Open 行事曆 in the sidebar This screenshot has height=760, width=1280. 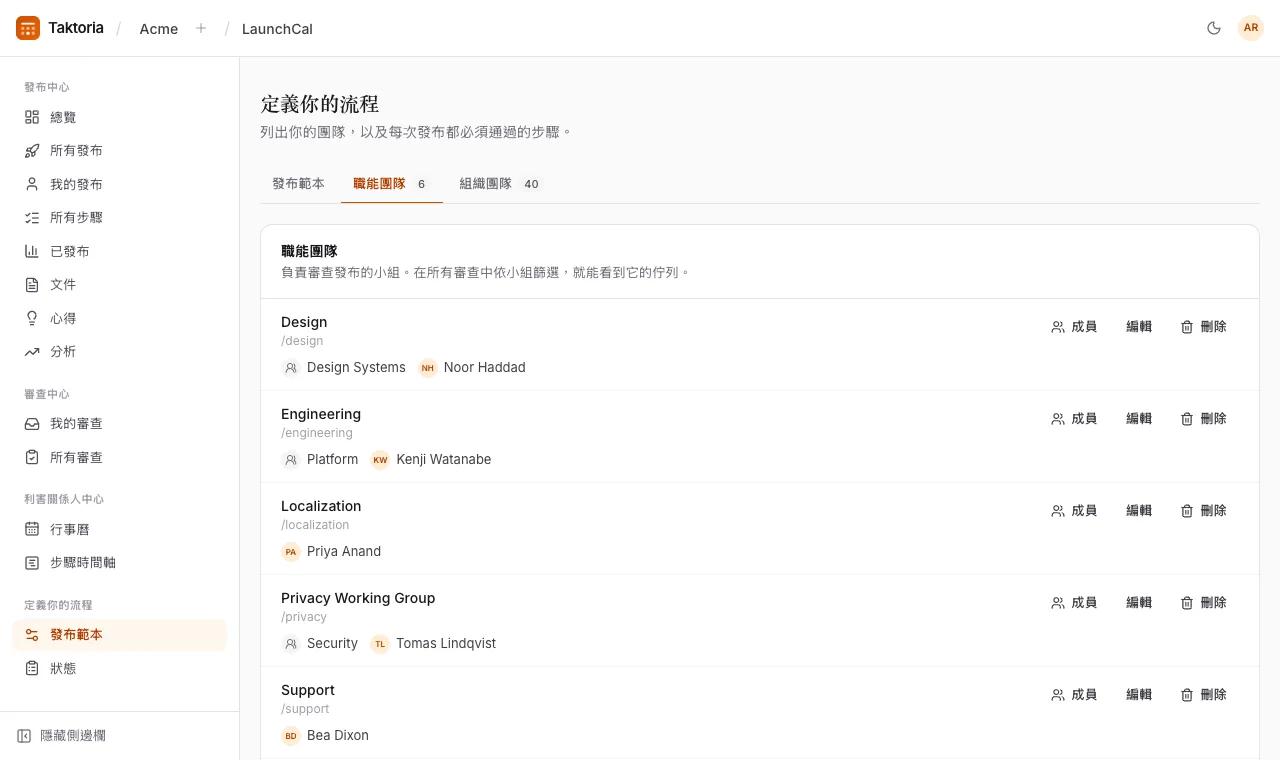pyautogui.click(x=120, y=529)
